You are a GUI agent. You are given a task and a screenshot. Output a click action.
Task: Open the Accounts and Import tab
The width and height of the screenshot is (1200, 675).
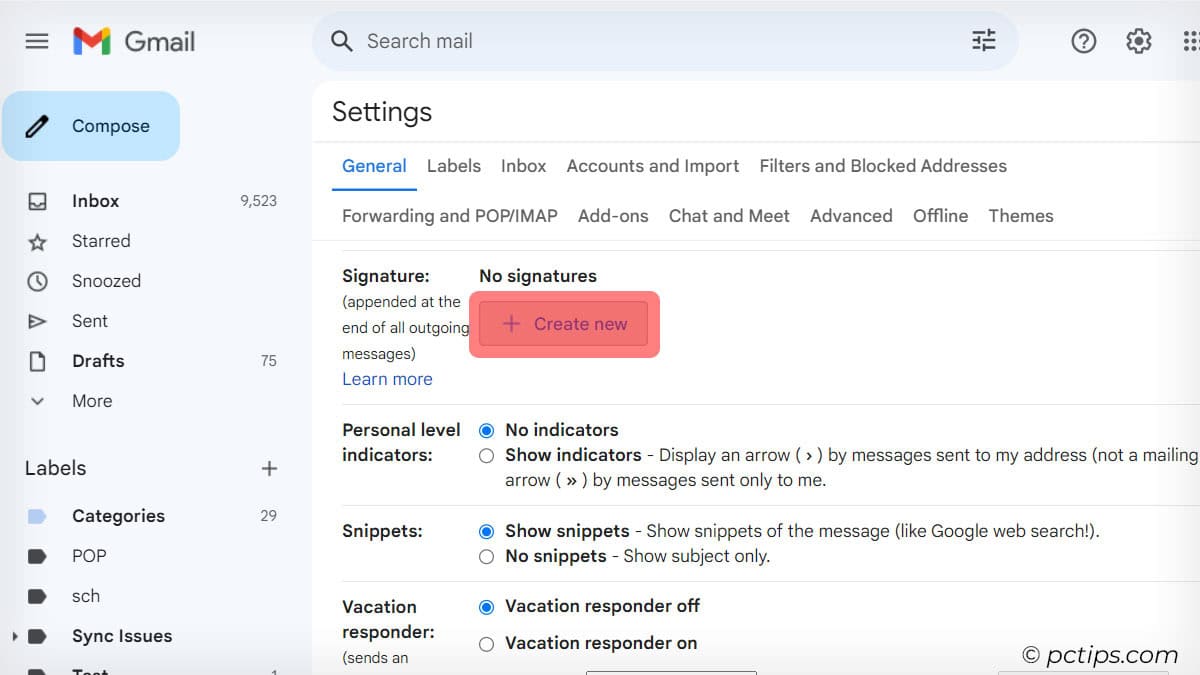click(x=652, y=166)
